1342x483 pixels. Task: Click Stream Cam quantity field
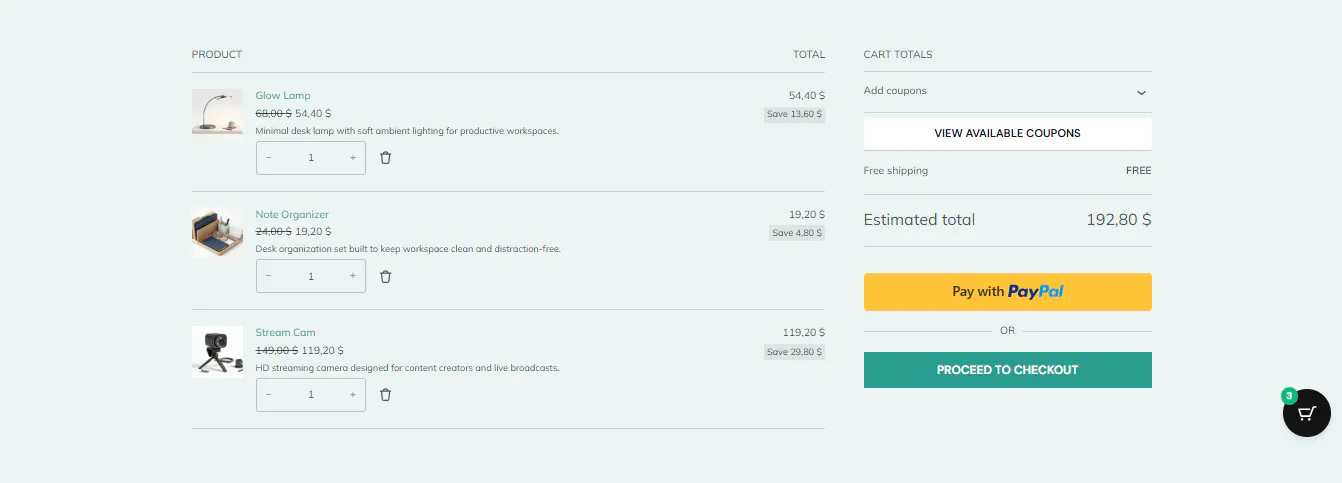pyautogui.click(x=311, y=395)
